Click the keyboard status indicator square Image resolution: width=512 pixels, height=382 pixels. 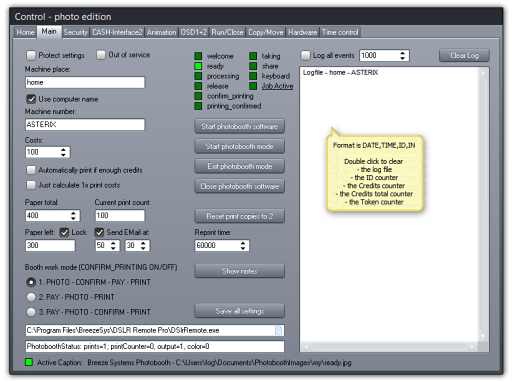click(x=253, y=76)
